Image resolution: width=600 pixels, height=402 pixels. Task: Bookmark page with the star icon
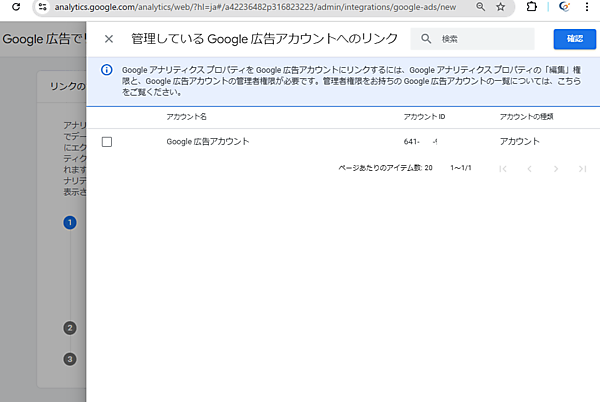coord(501,7)
